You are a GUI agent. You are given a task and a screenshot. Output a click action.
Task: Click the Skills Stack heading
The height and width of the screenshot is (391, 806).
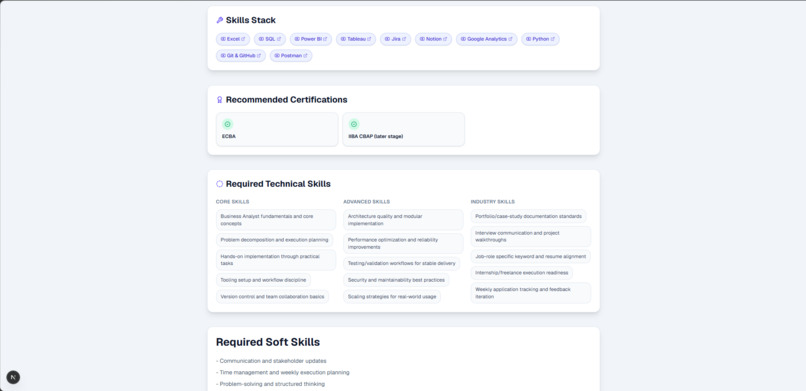point(251,21)
